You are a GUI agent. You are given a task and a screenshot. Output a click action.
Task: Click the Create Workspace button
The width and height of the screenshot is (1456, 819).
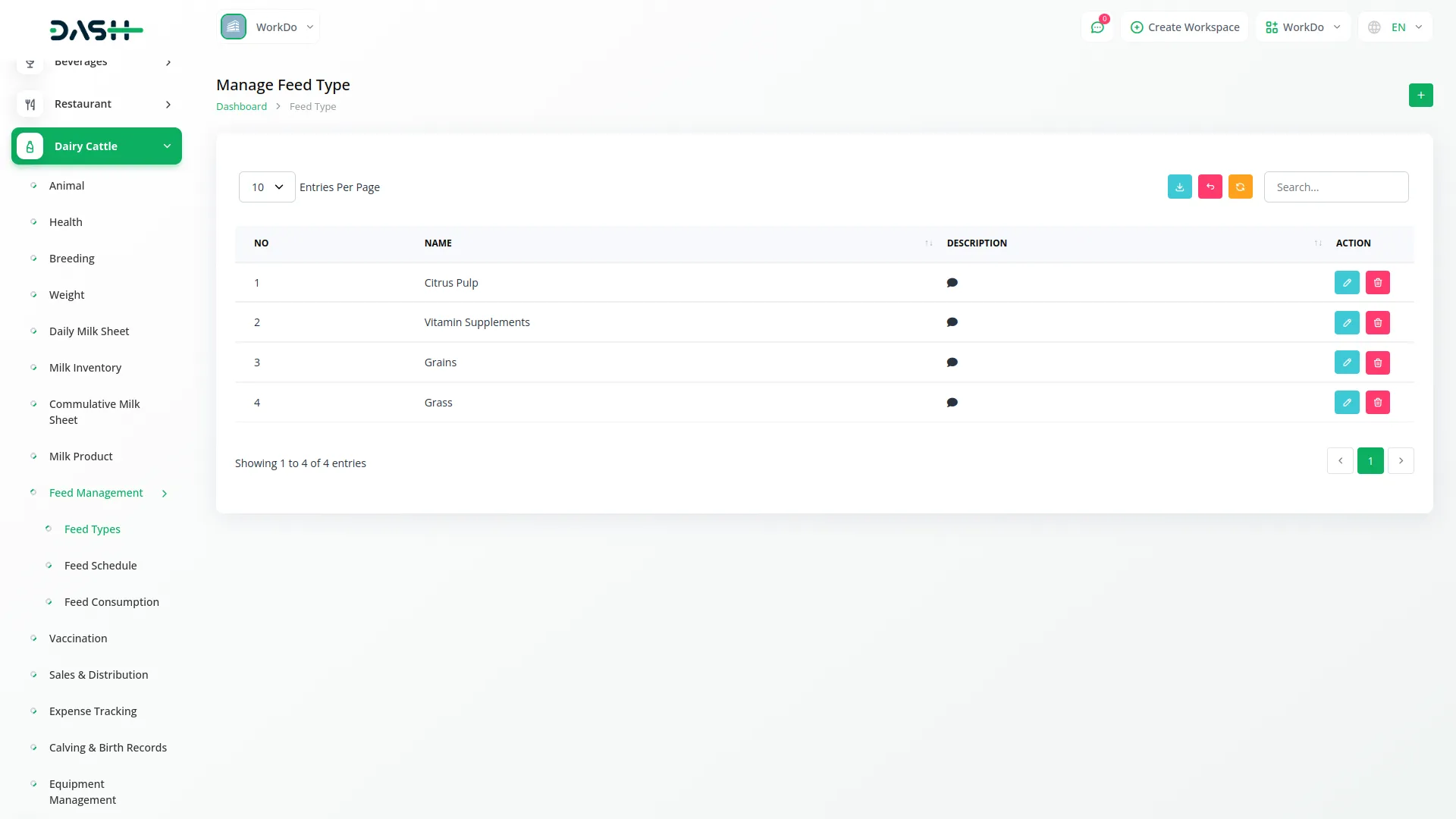coord(1185,27)
